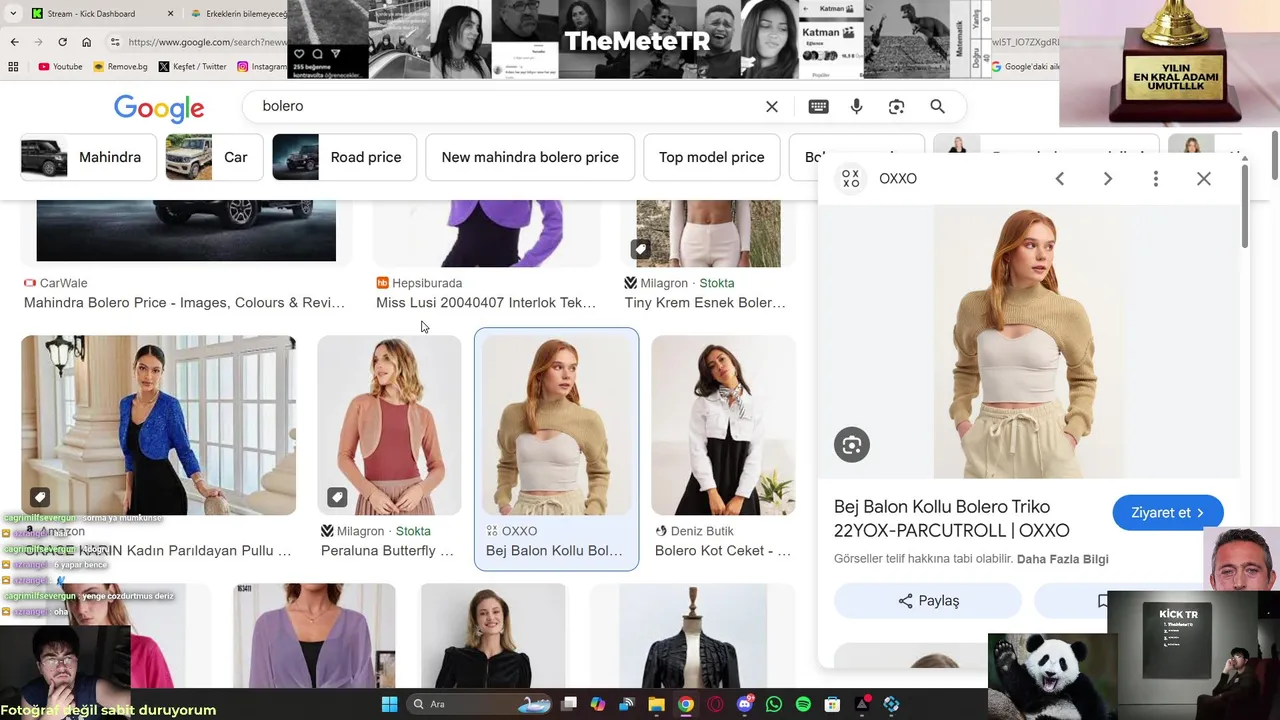Click the google.com address bar URL
The height and width of the screenshot is (720, 1280).
pos(206,42)
